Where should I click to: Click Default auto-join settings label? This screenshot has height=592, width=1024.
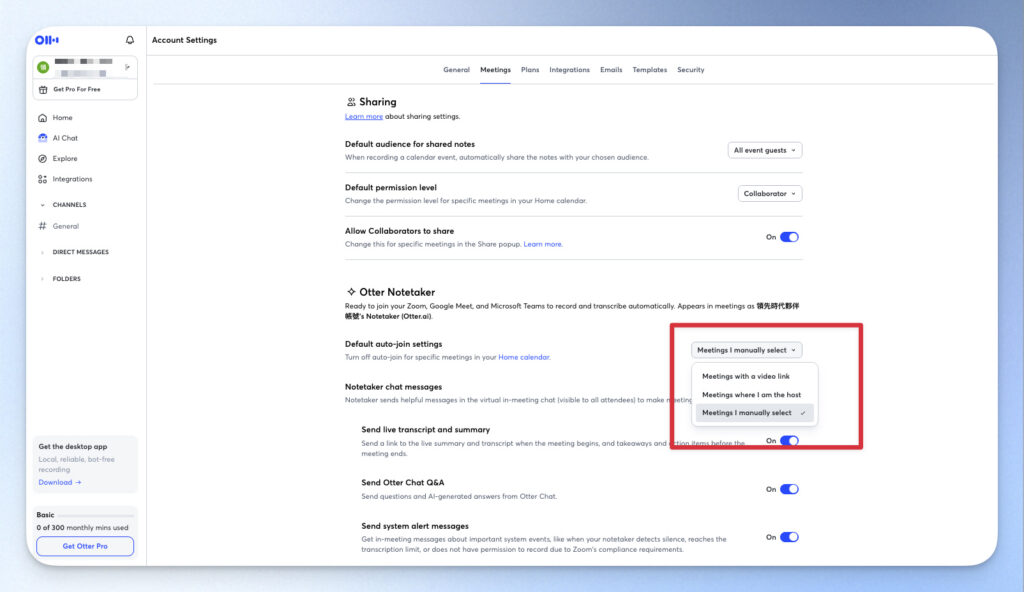coord(393,344)
